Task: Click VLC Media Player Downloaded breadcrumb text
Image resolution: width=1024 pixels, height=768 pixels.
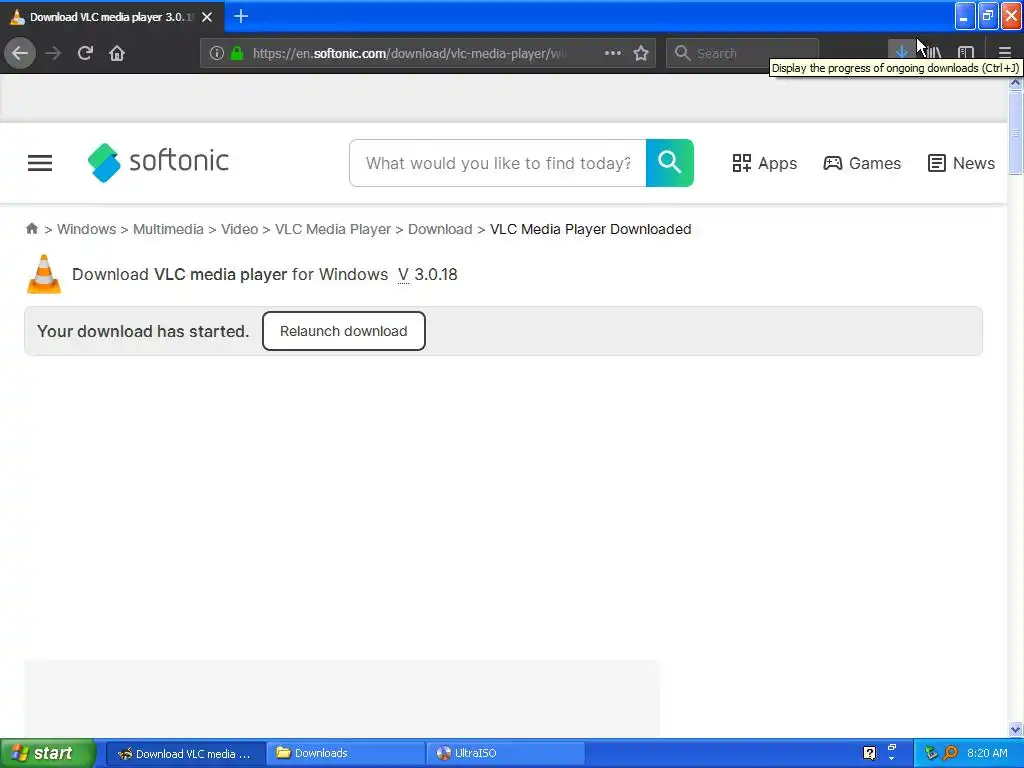Action: [590, 229]
